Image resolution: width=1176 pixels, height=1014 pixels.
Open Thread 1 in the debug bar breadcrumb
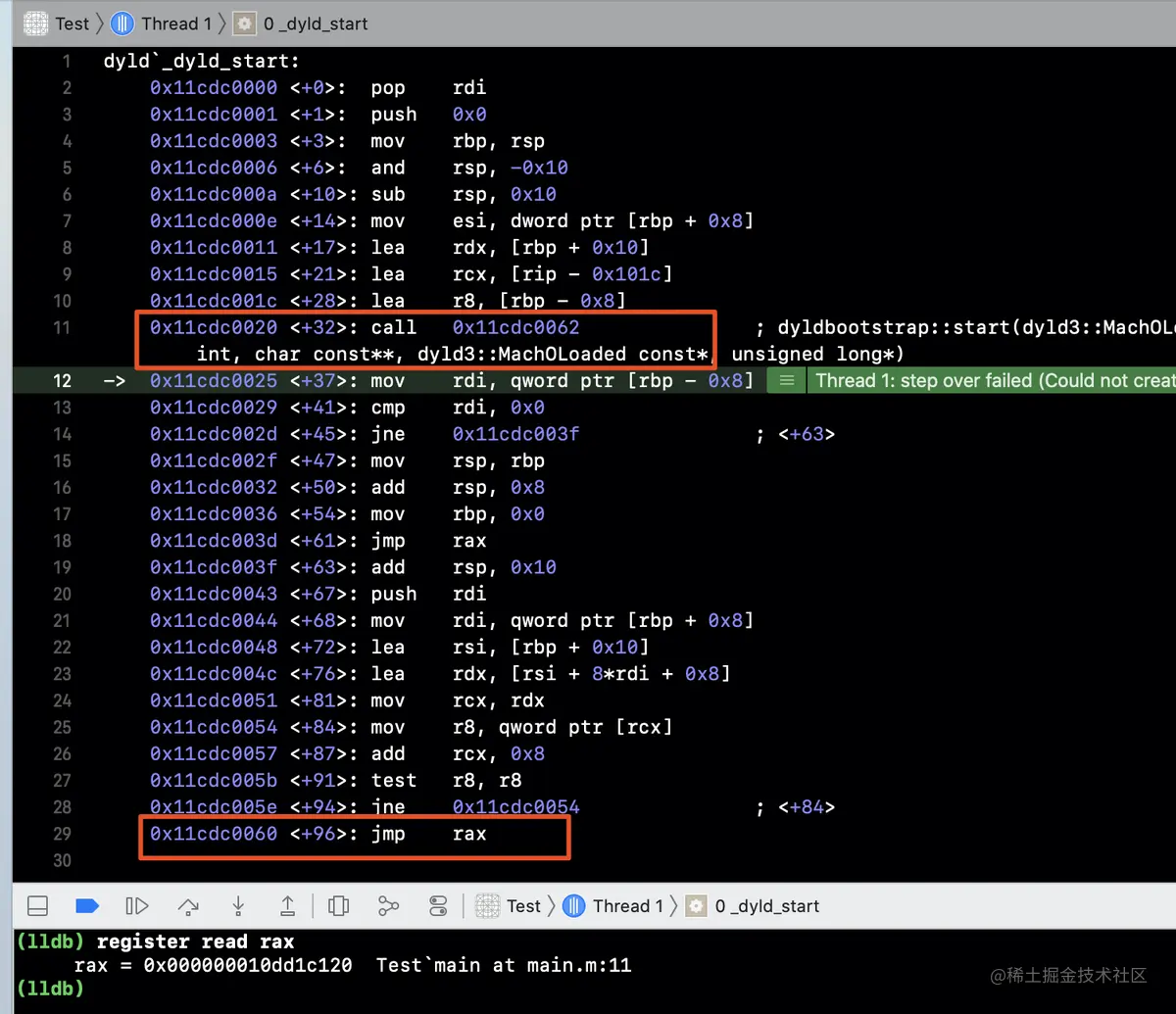pos(628,905)
